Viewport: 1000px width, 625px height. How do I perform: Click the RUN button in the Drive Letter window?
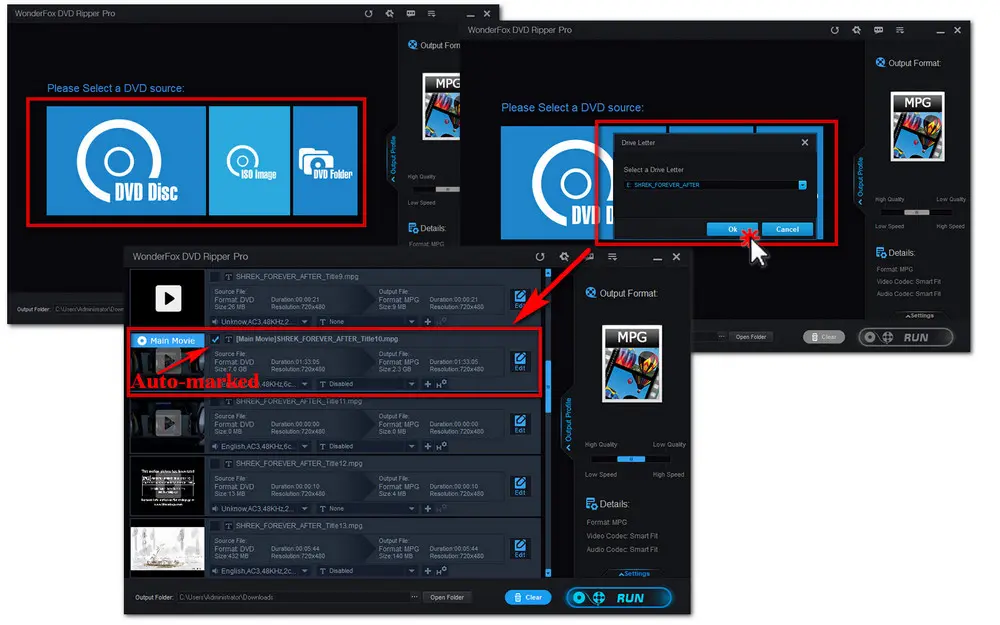point(906,337)
